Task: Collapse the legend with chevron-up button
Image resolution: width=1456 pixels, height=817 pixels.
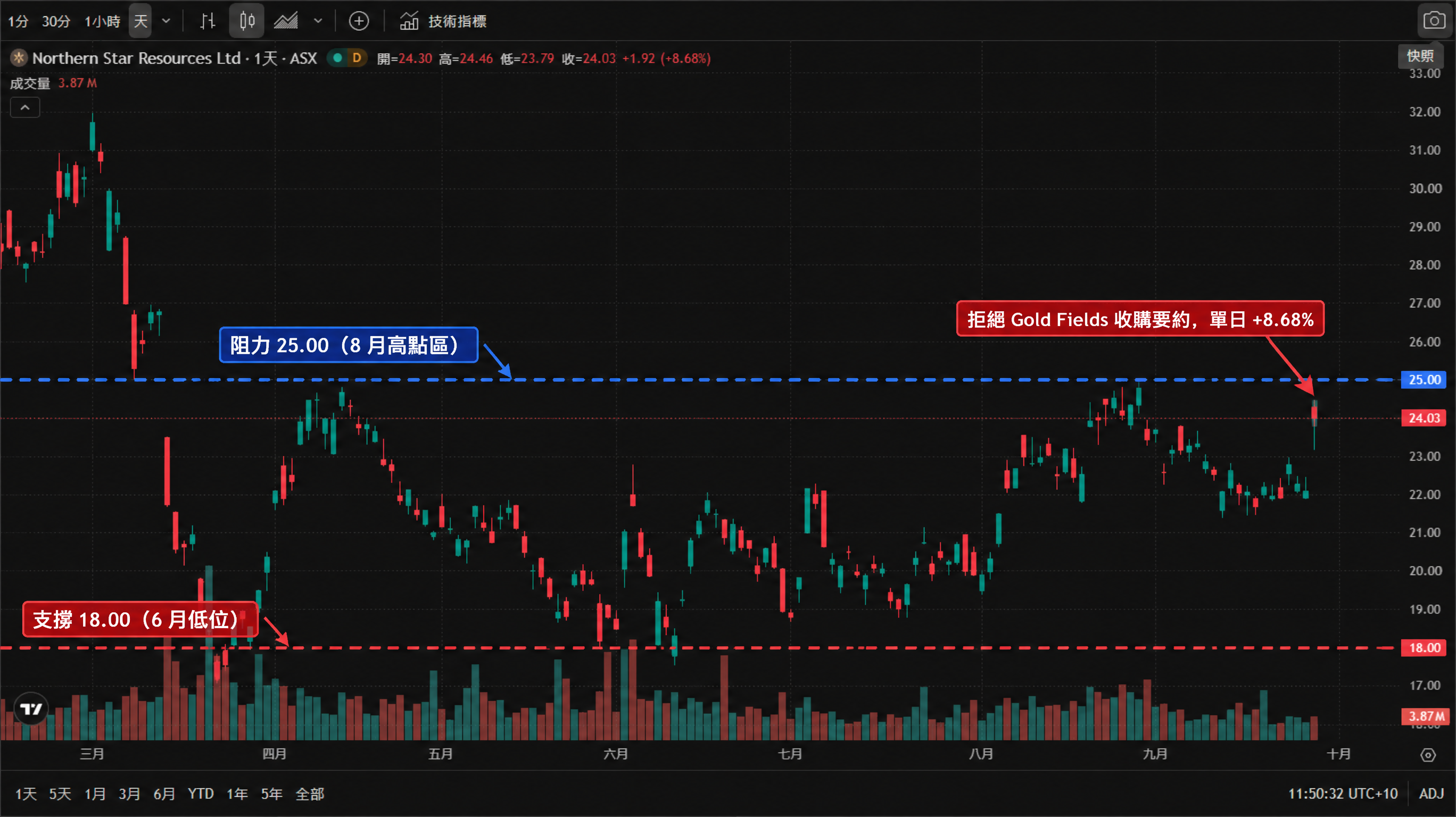Action: (25, 107)
